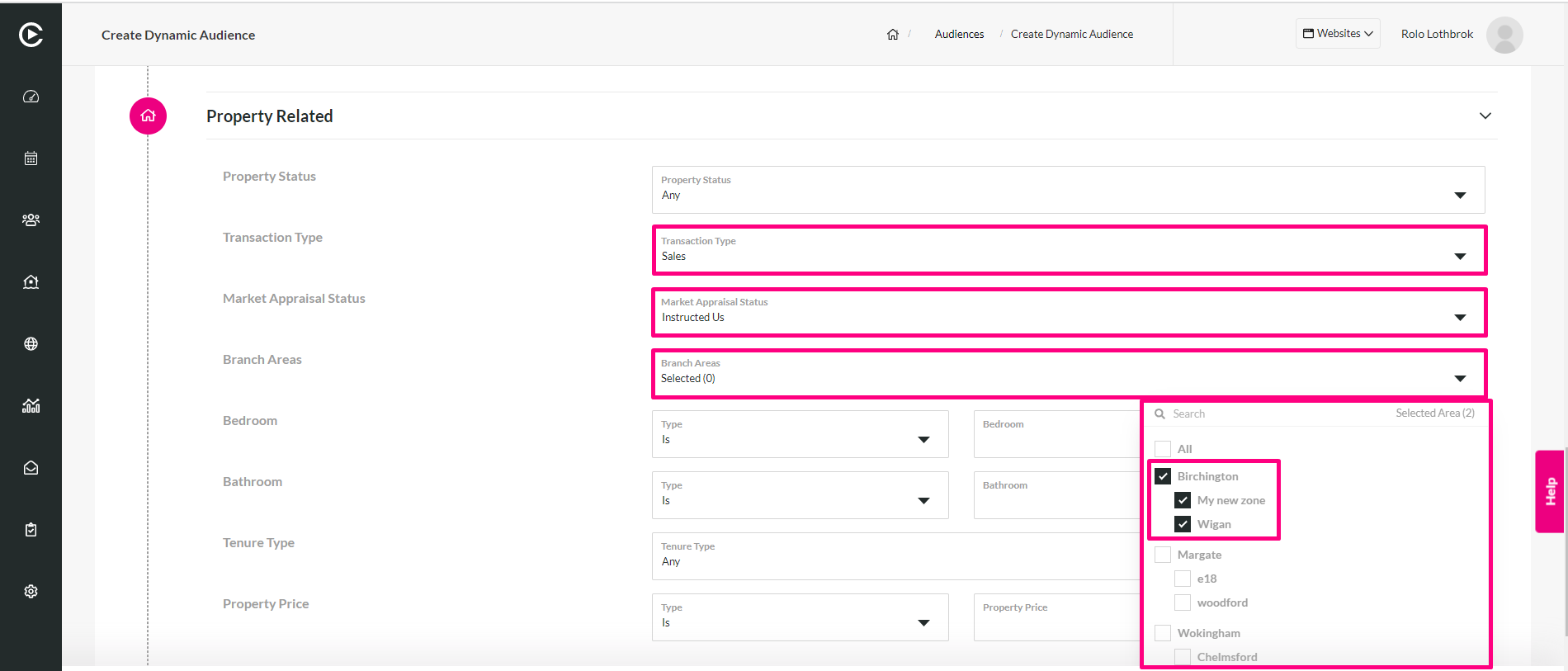This screenshot has width=1568, height=671.
Task: Open the analytics chart icon in sidebar
Action: click(31, 406)
